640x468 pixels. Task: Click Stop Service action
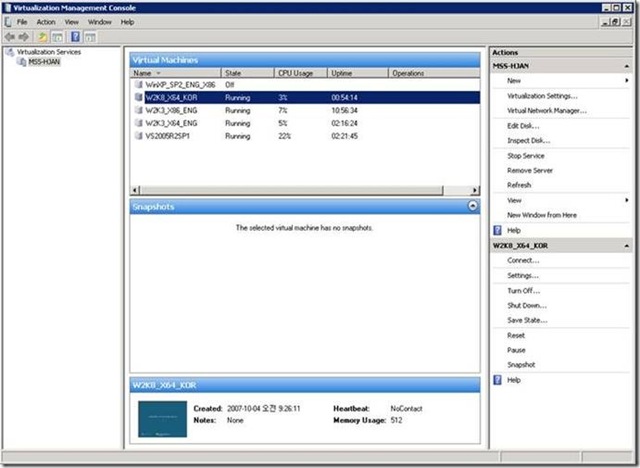(x=526, y=156)
